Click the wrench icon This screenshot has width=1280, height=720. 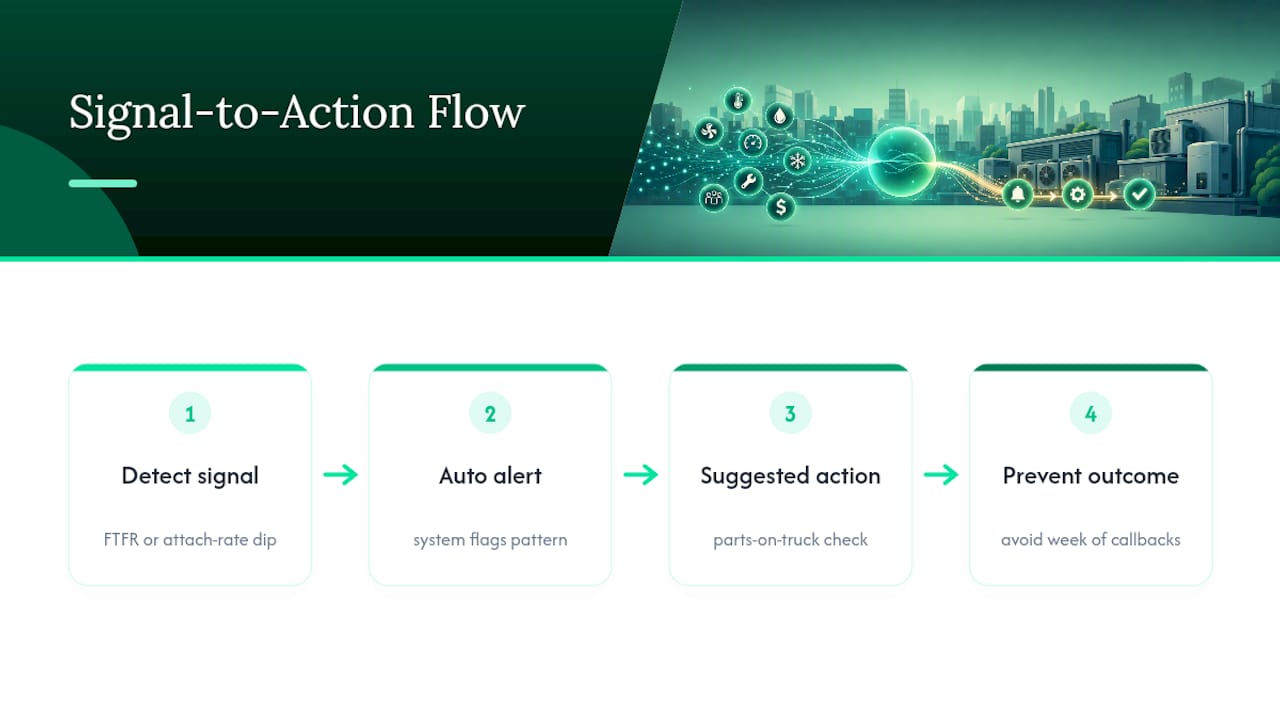tap(748, 182)
